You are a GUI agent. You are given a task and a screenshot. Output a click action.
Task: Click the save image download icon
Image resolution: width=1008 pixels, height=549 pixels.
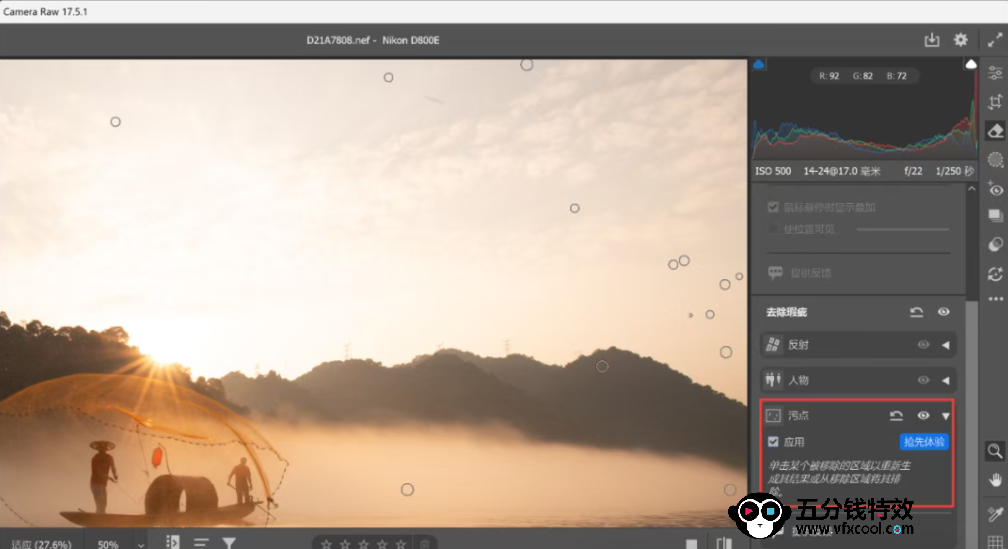point(932,40)
